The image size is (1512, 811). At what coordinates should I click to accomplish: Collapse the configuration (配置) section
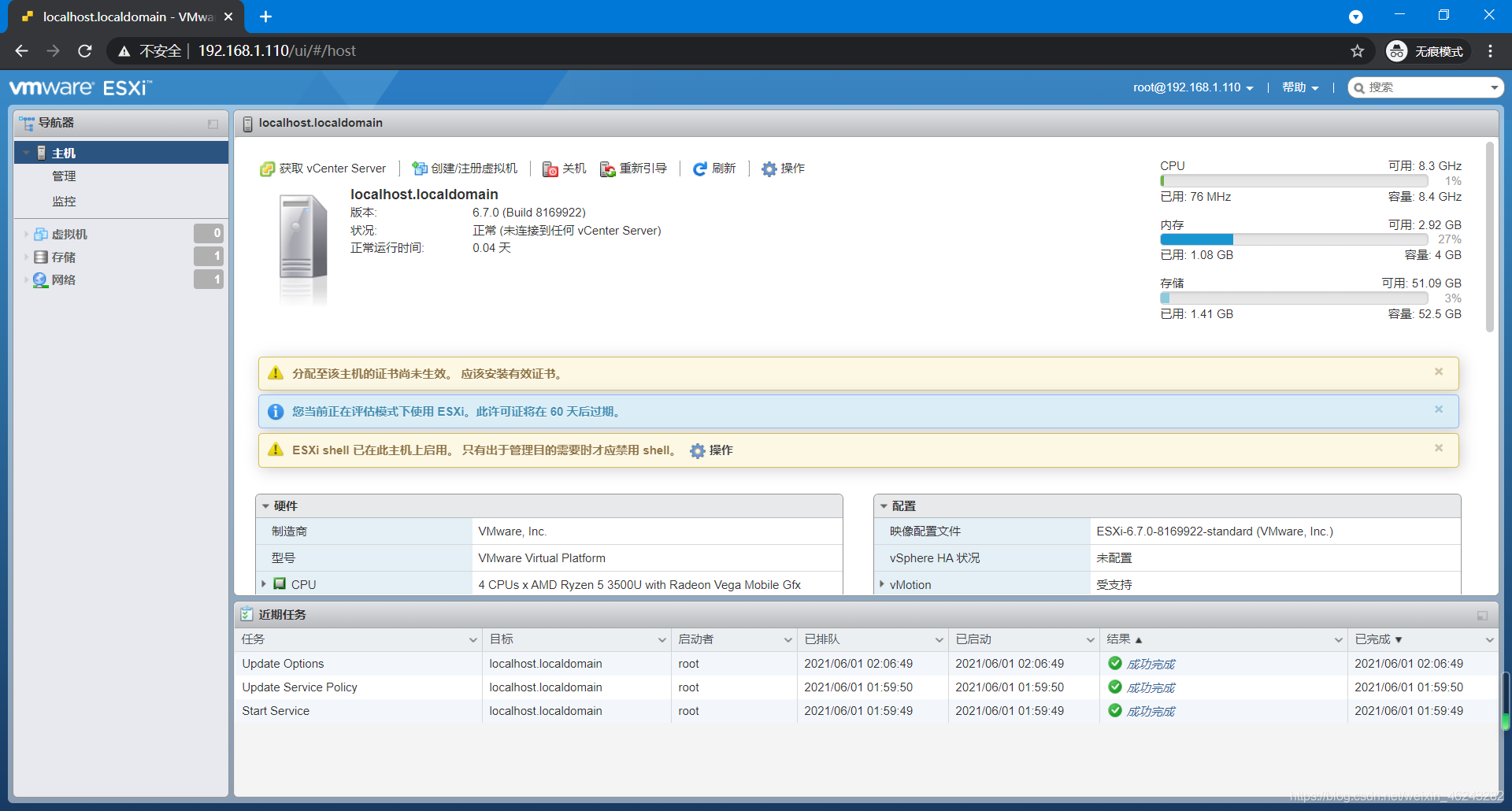884,506
